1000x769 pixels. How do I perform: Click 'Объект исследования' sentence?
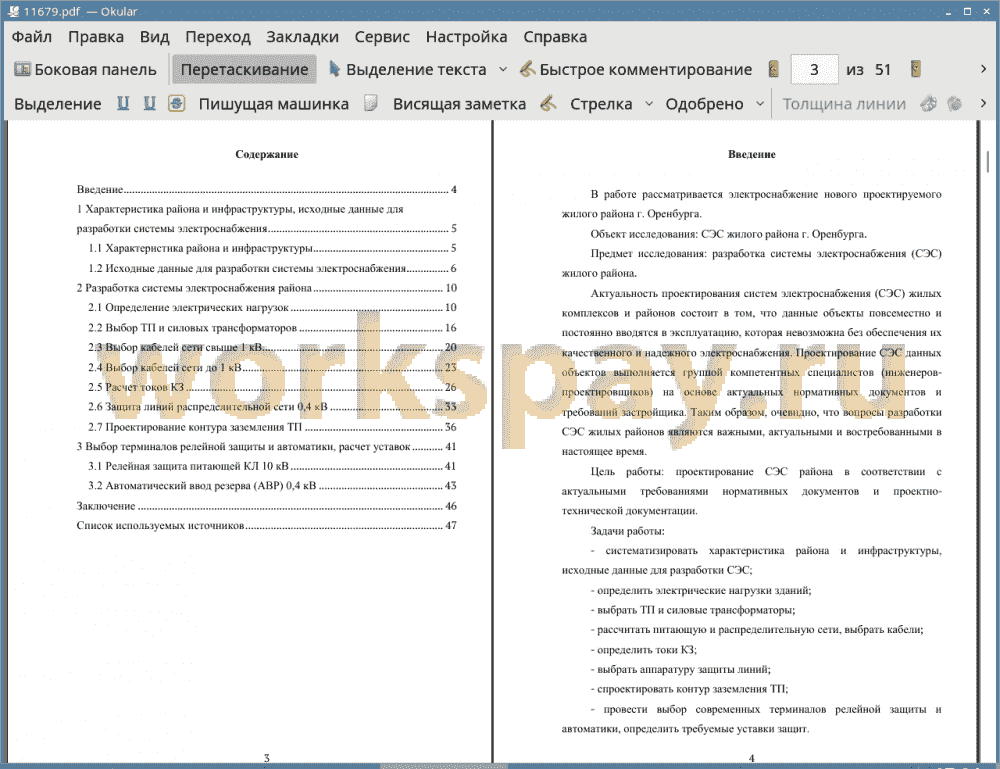(x=728, y=234)
